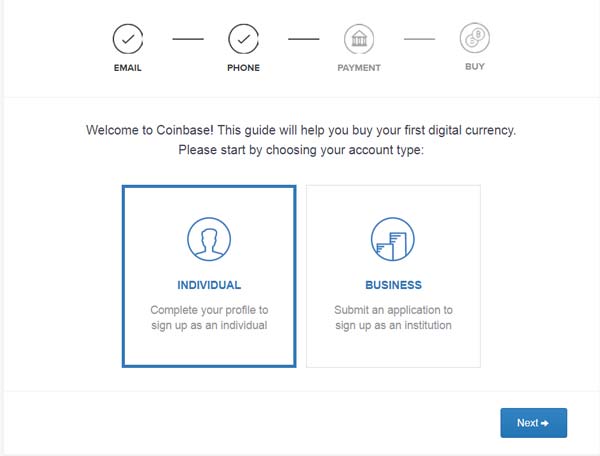Select the PHONE step label
The width and height of the screenshot is (600, 456).
pos(243,68)
